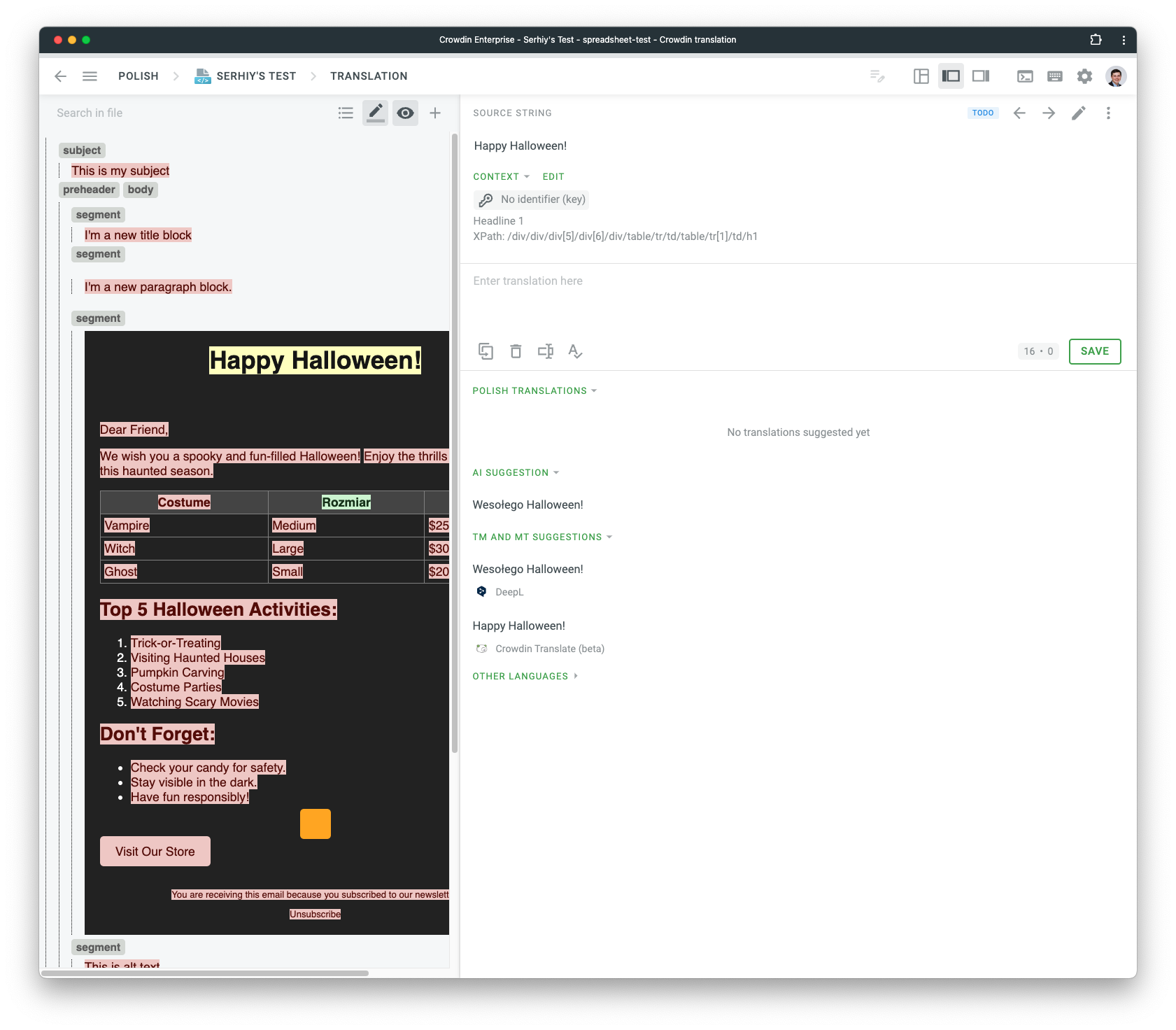Go to the previous source string

pyautogui.click(x=1019, y=113)
